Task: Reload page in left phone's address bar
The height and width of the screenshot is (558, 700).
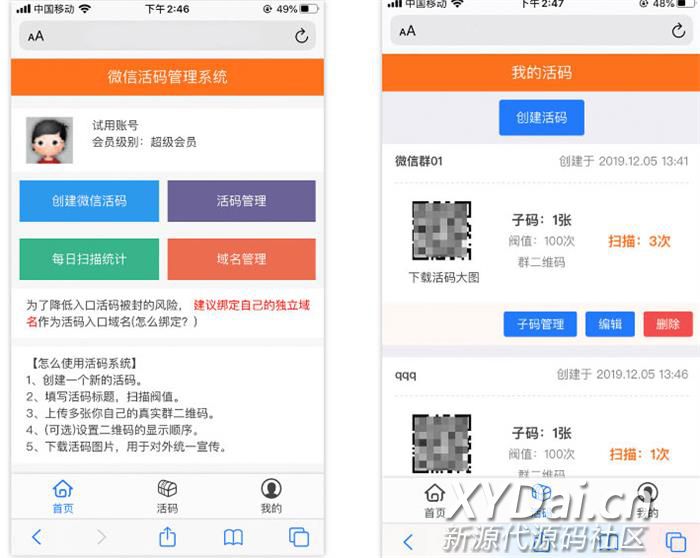Action: (301, 36)
